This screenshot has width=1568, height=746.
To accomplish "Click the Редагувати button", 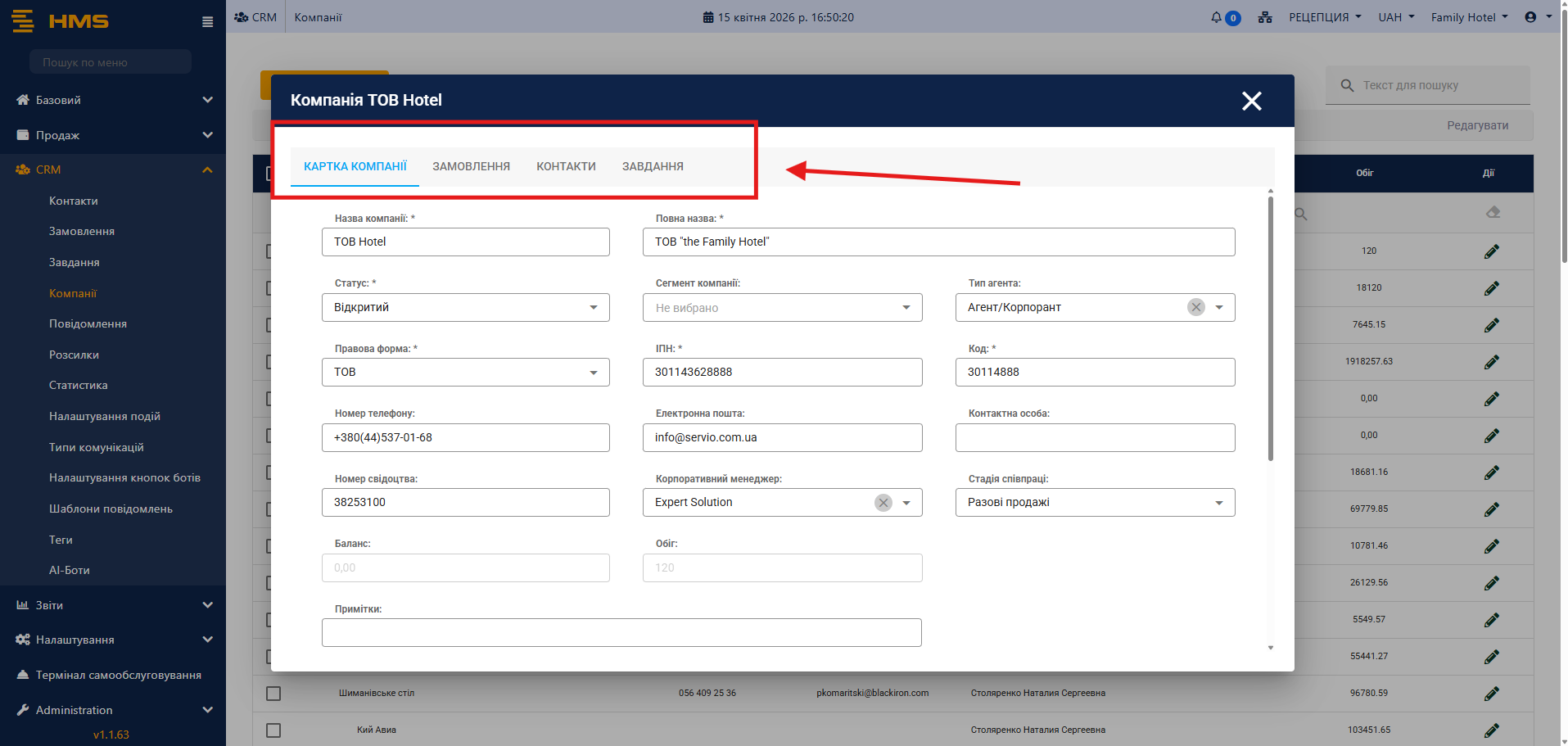I will click(x=1477, y=125).
